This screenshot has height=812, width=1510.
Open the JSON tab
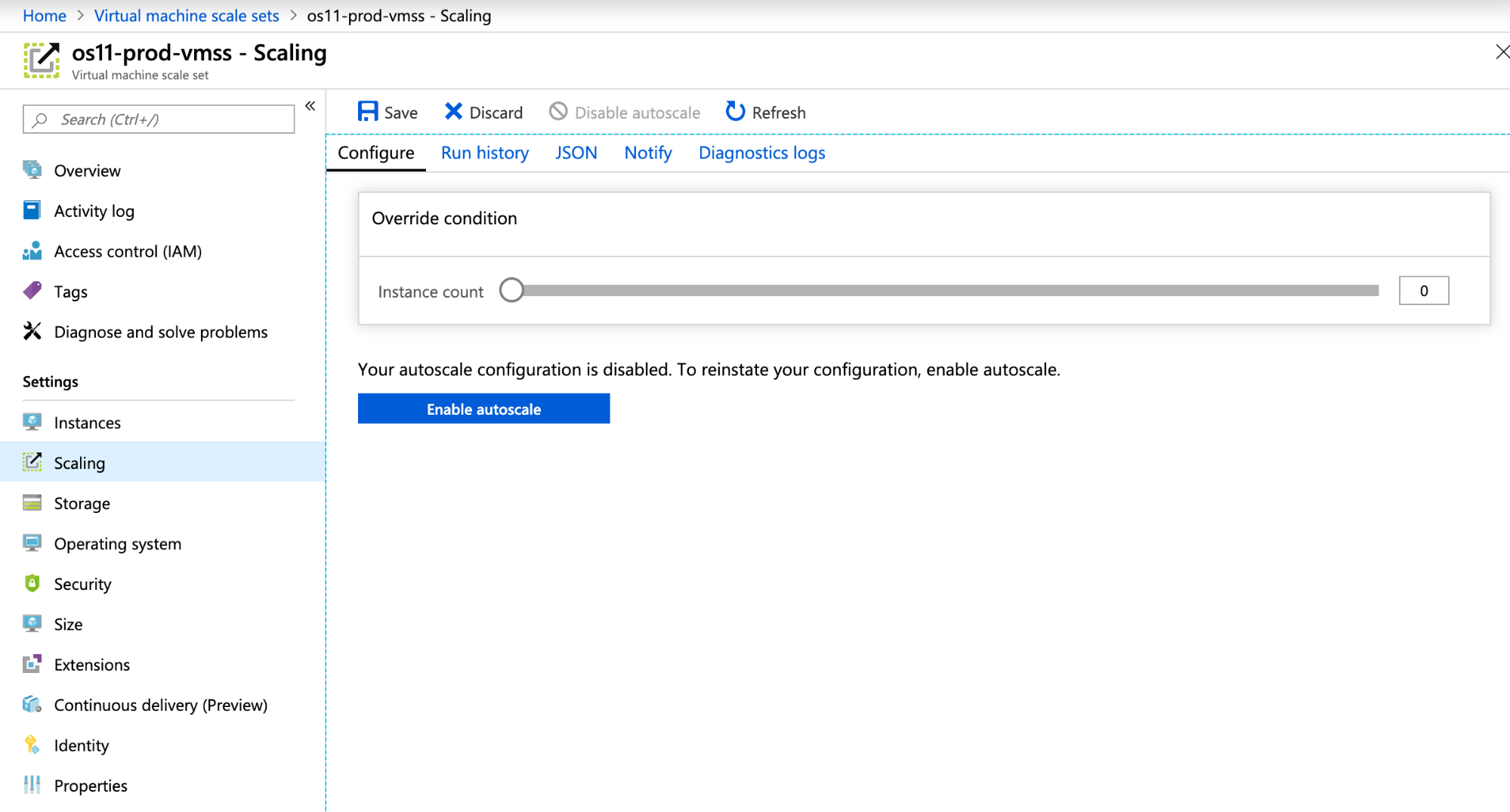pyautogui.click(x=576, y=153)
